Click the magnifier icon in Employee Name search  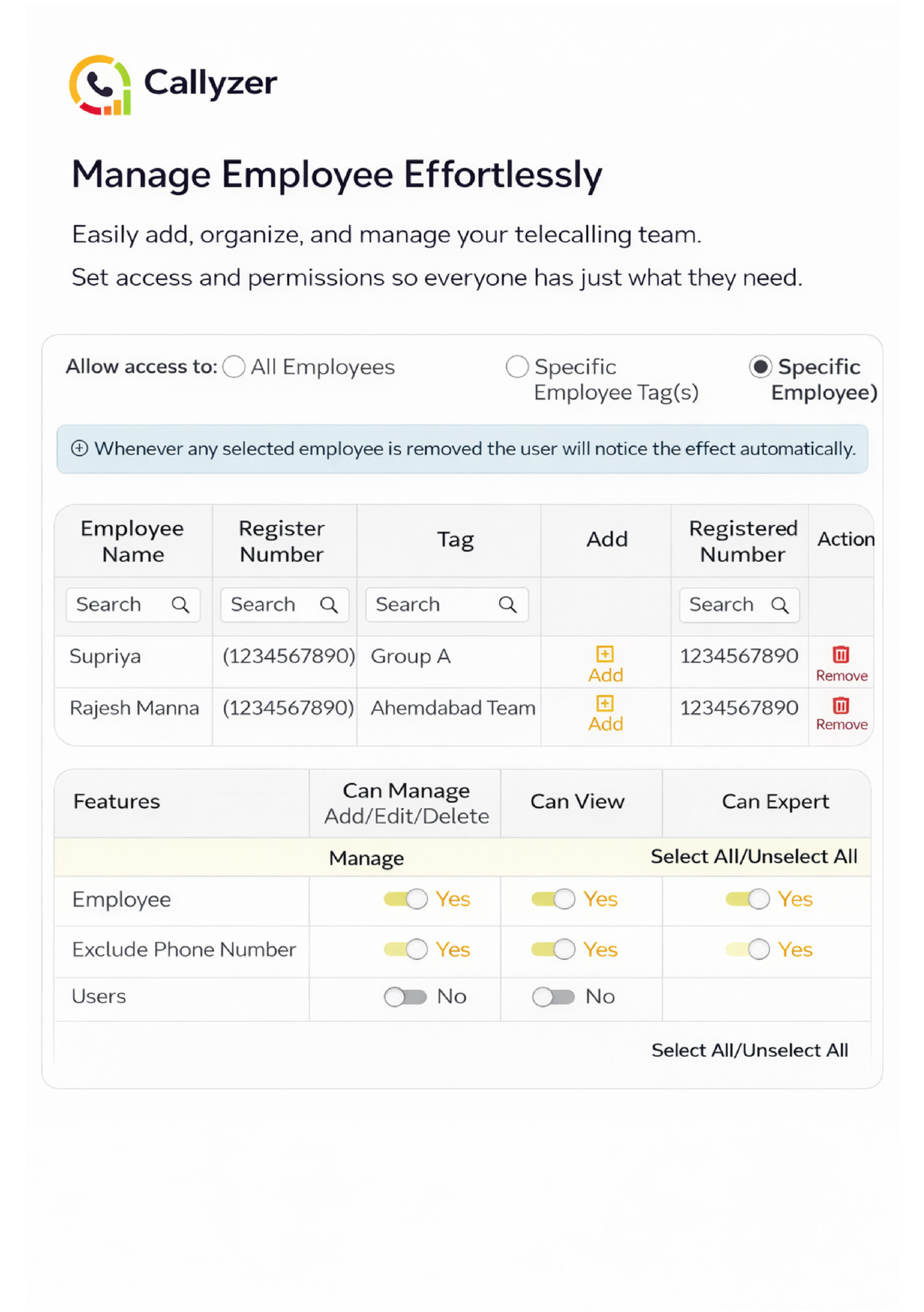coord(180,605)
